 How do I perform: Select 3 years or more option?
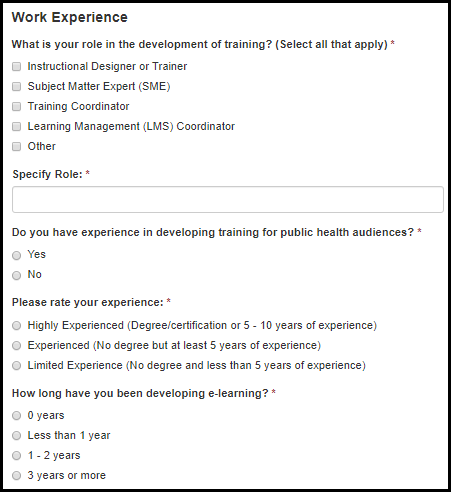coord(16,476)
